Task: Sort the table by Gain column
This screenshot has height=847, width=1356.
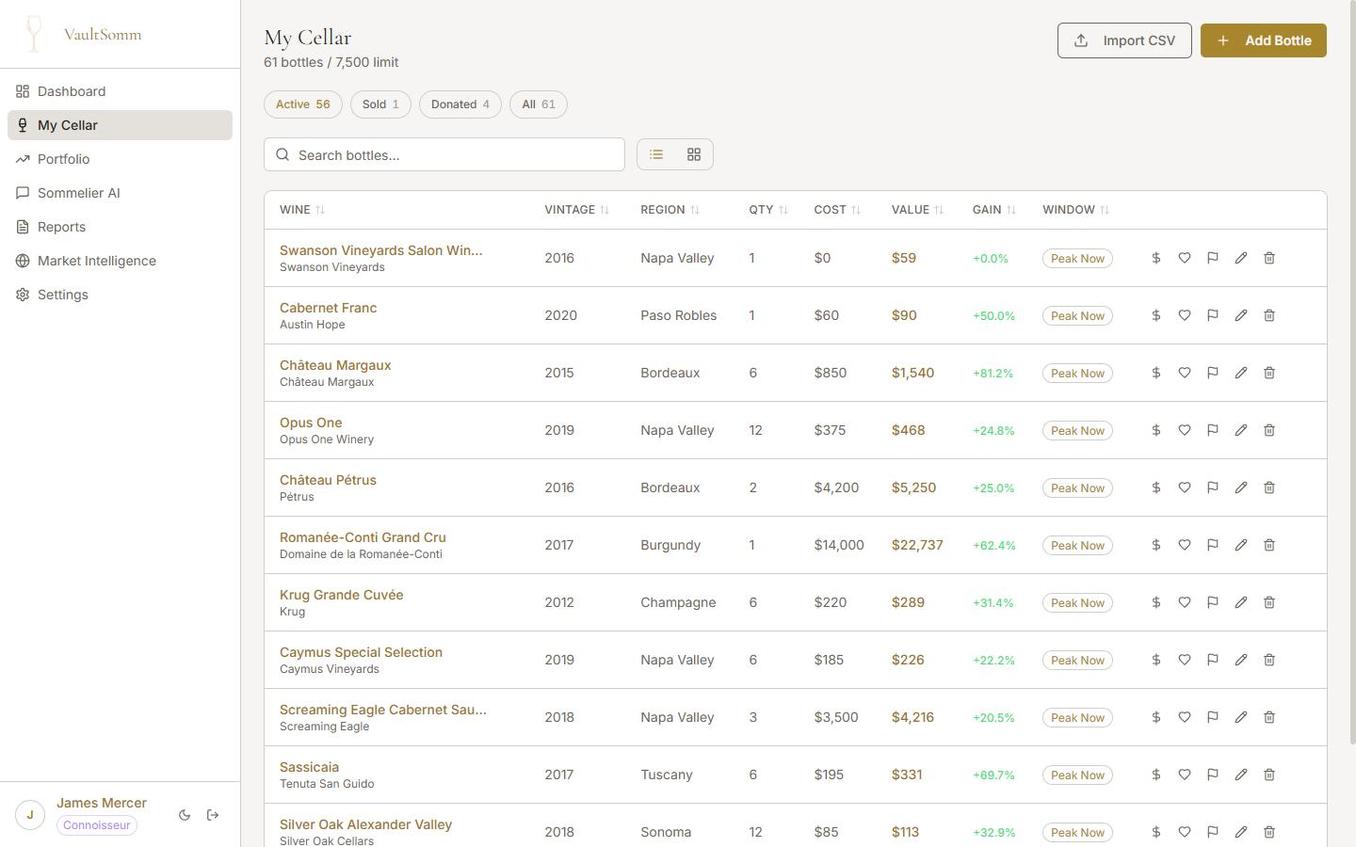Action: (x=995, y=210)
